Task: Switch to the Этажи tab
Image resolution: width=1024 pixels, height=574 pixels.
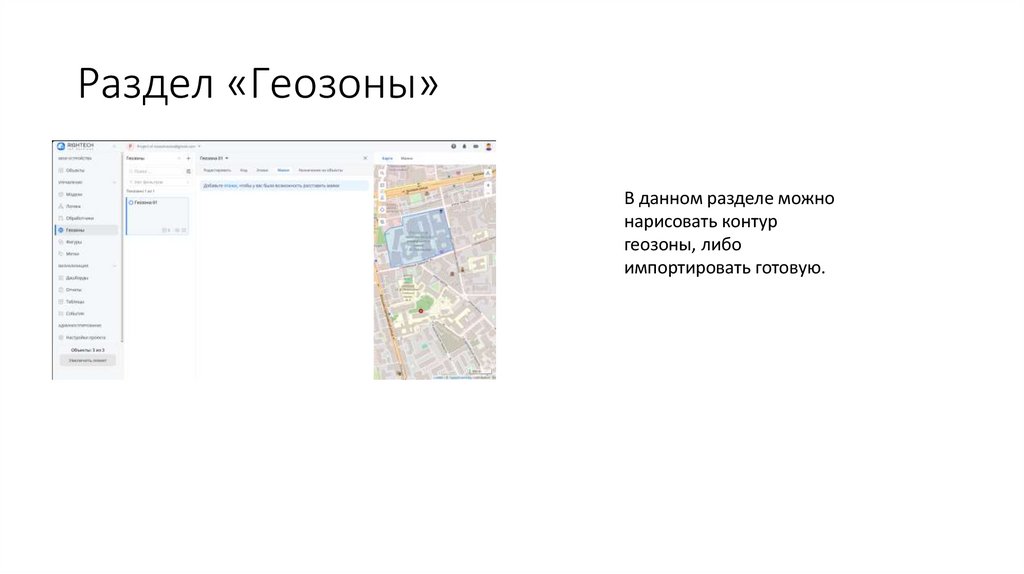Action: click(x=263, y=170)
